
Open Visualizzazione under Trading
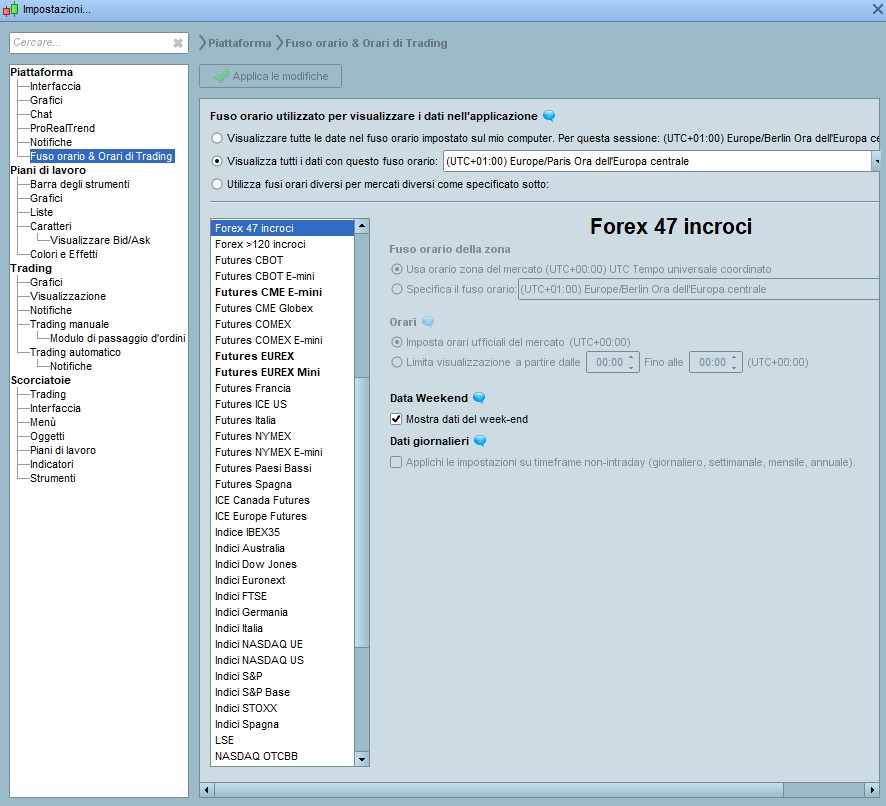coord(68,296)
